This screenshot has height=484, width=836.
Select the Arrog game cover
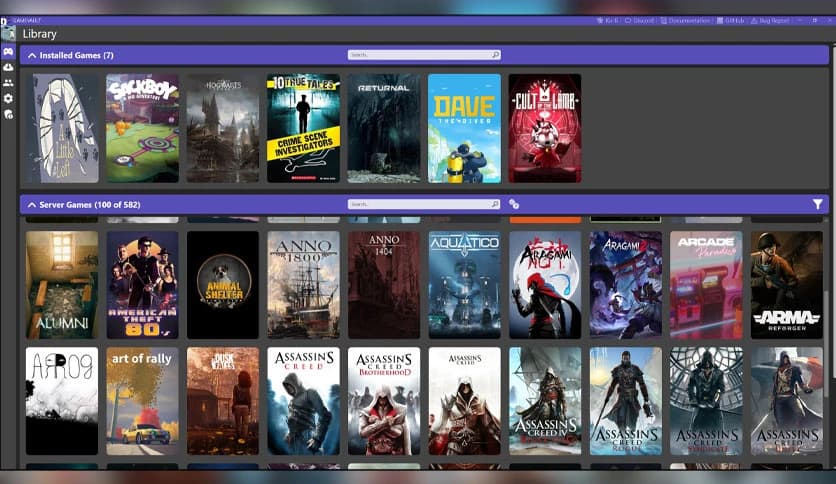click(62, 401)
